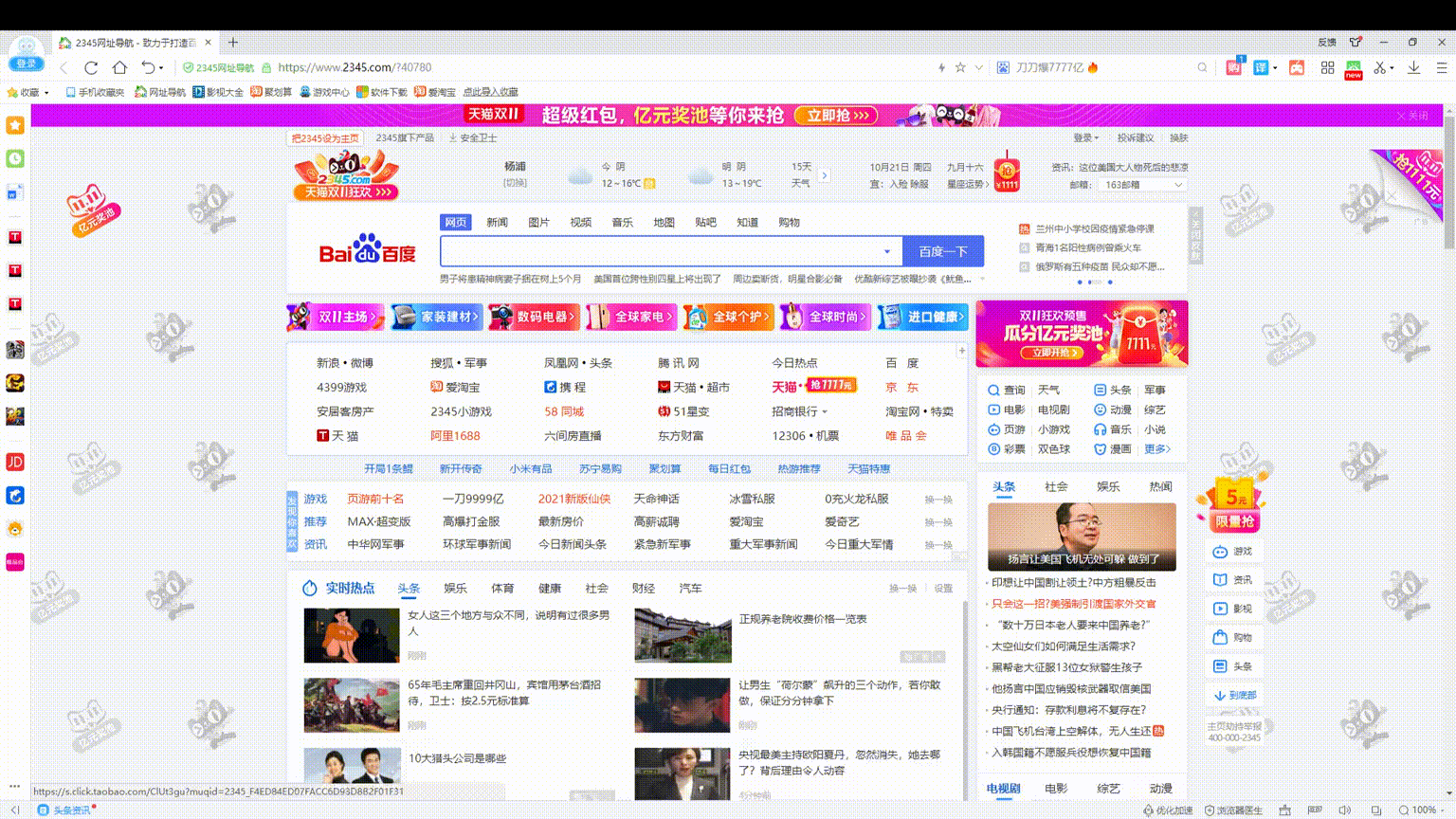
Task: Click the scissors screenshot tool icon
Action: pyautogui.click(x=1379, y=67)
